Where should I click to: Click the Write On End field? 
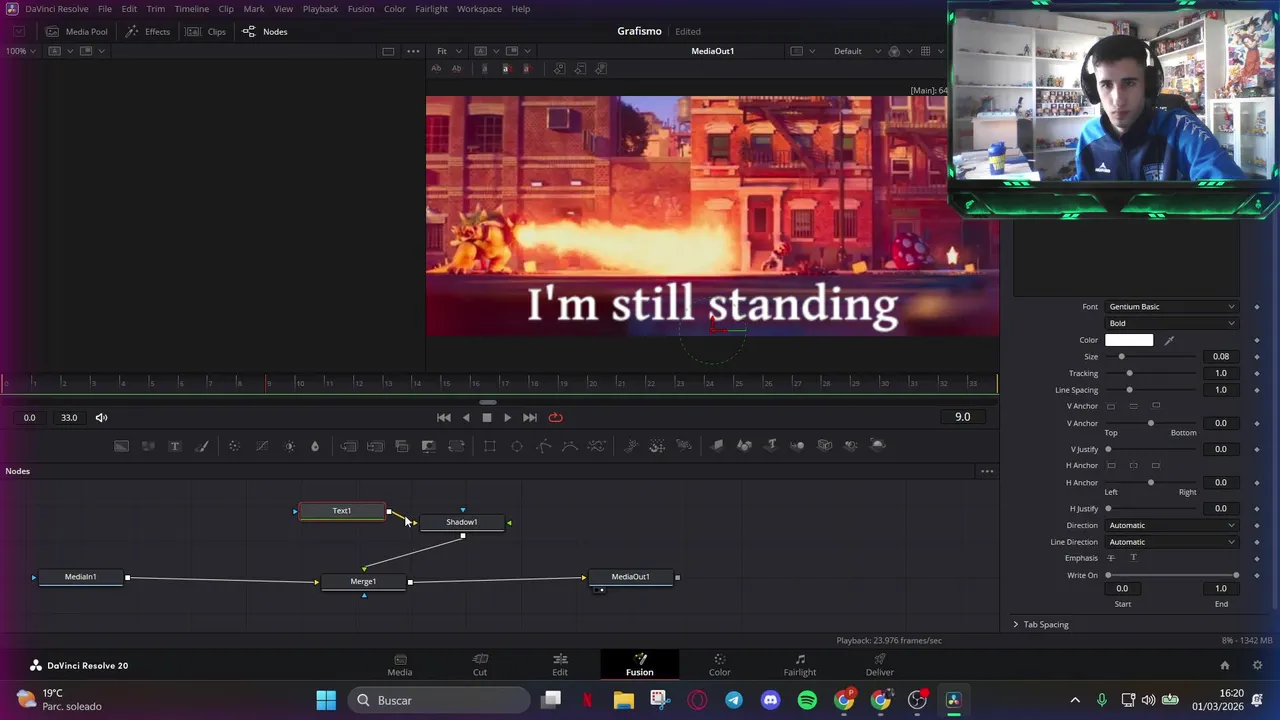point(1221,589)
